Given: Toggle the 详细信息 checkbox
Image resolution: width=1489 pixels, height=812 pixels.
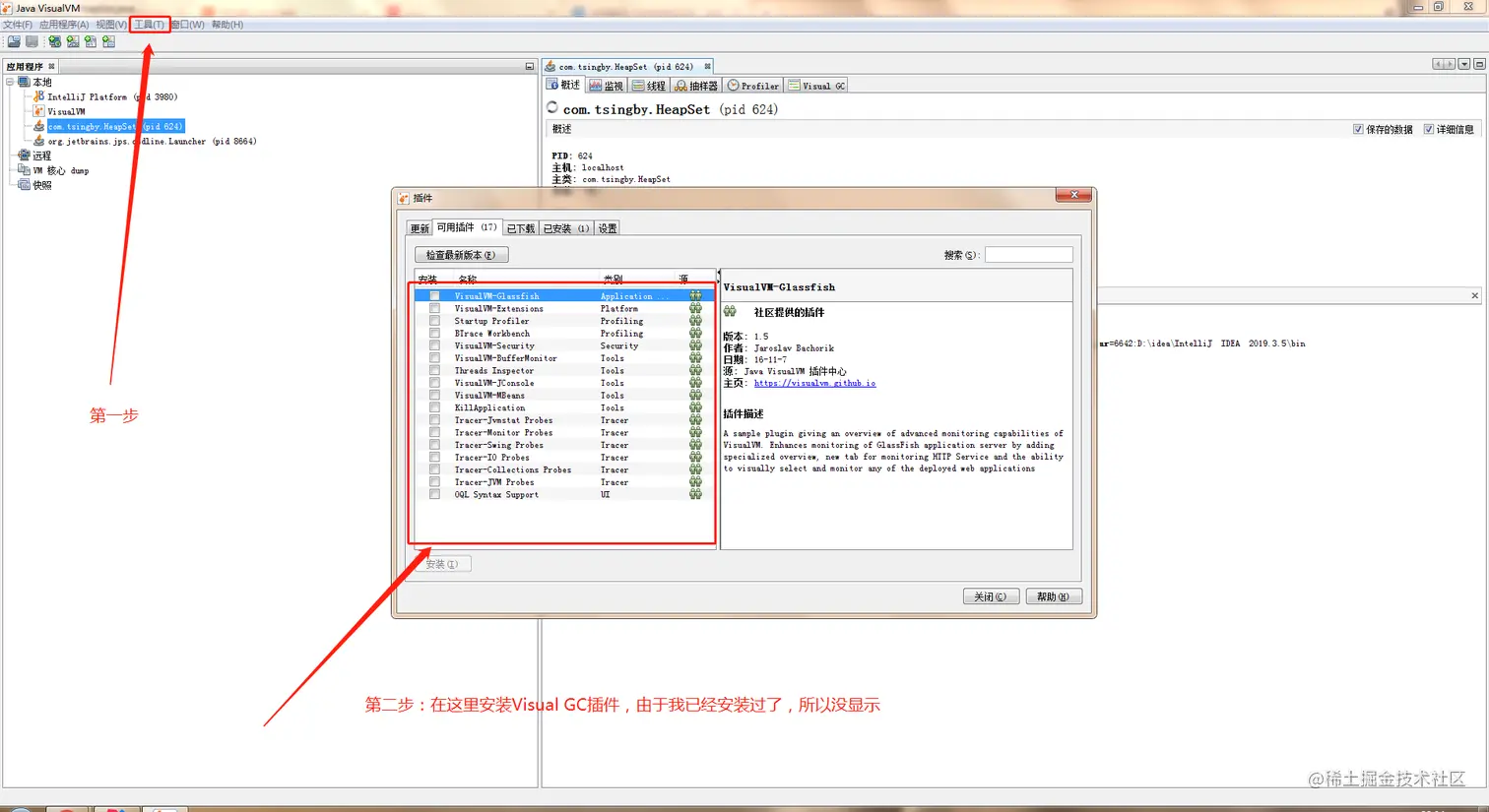Looking at the screenshot, I should pos(1429,129).
